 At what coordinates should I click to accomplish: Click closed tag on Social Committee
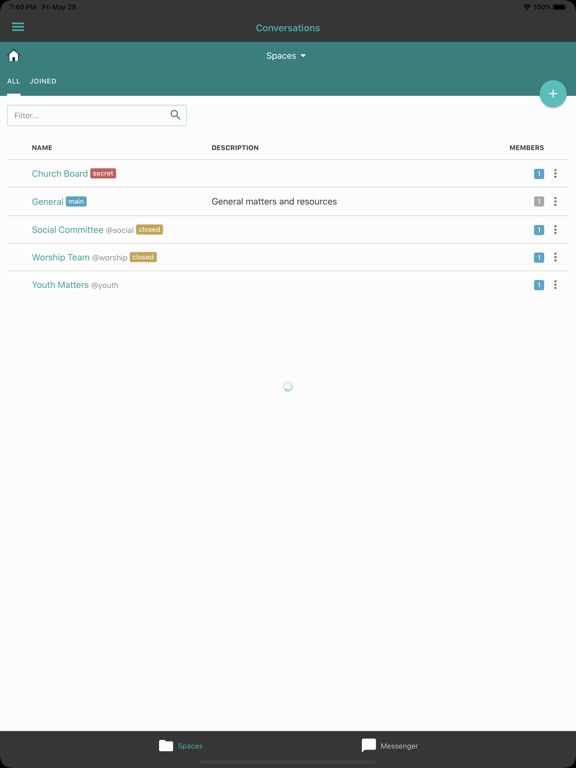click(x=149, y=230)
